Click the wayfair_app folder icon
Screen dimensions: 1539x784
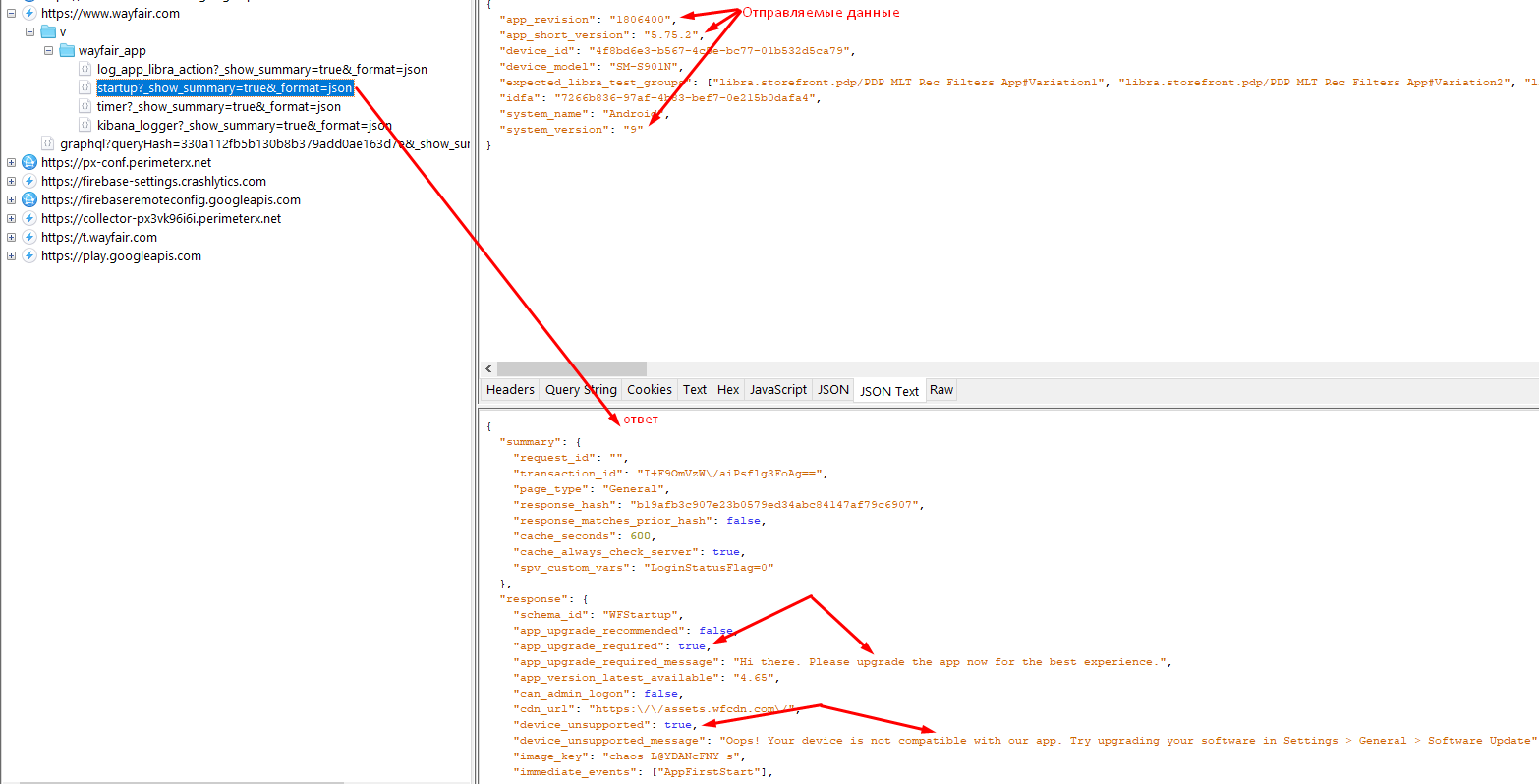(x=67, y=51)
